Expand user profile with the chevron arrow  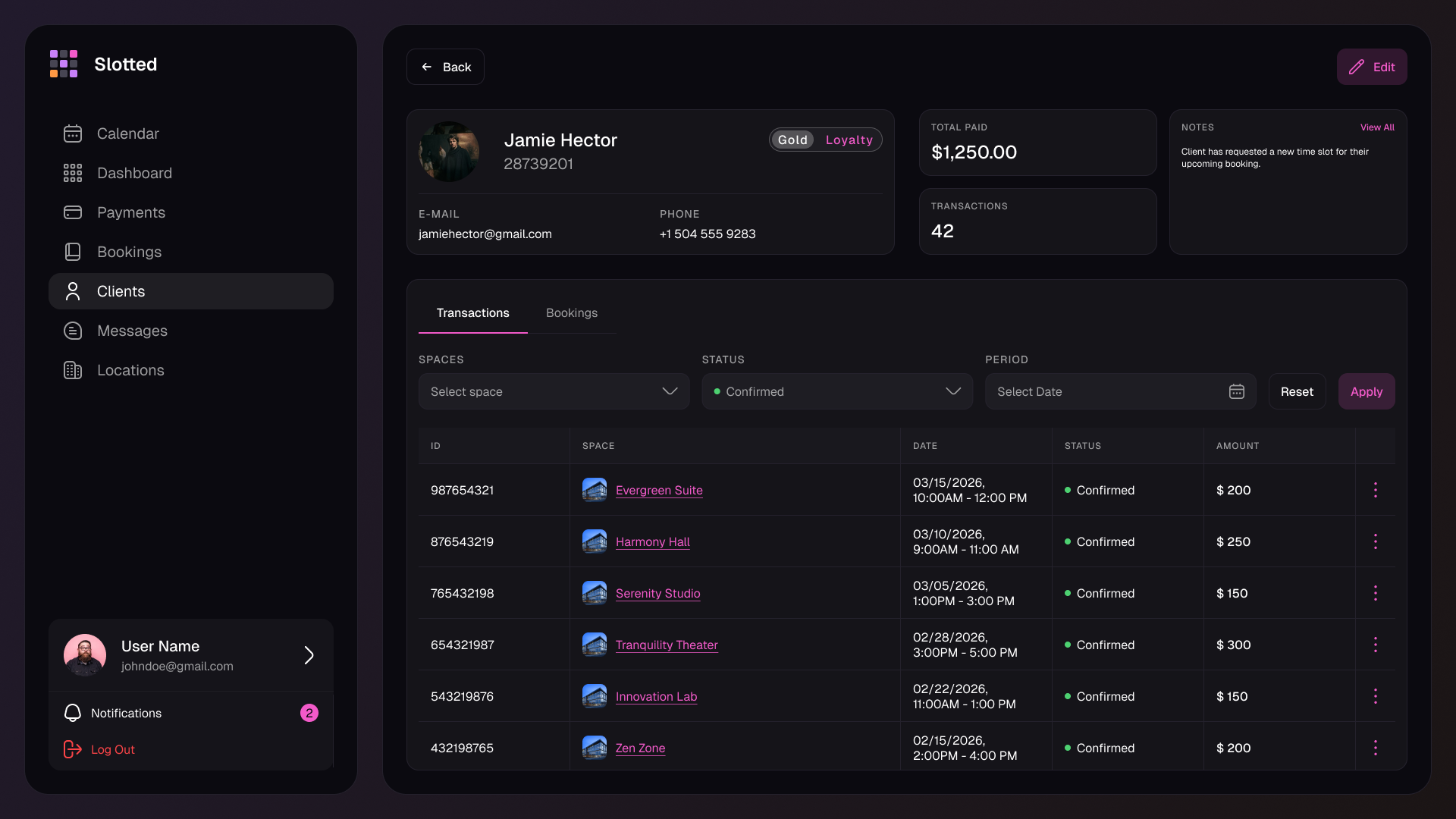(309, 655)
